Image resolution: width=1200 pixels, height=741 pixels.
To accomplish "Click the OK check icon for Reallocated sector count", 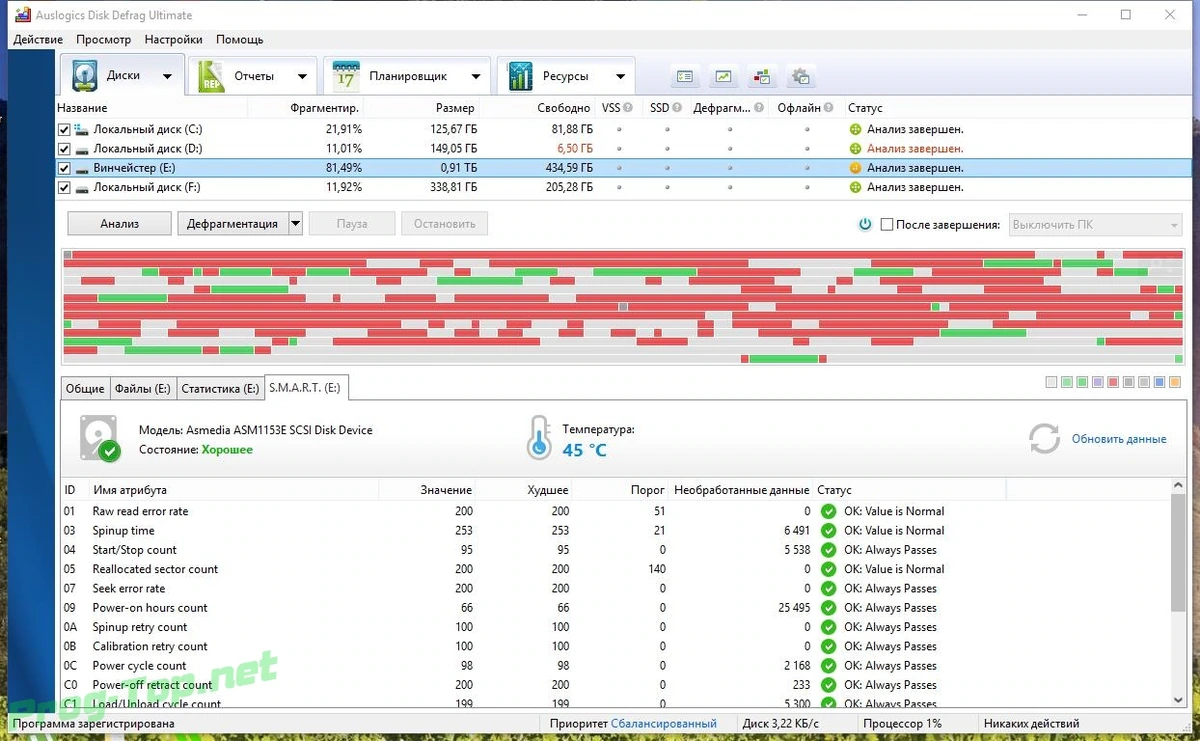I will [828, 569].
